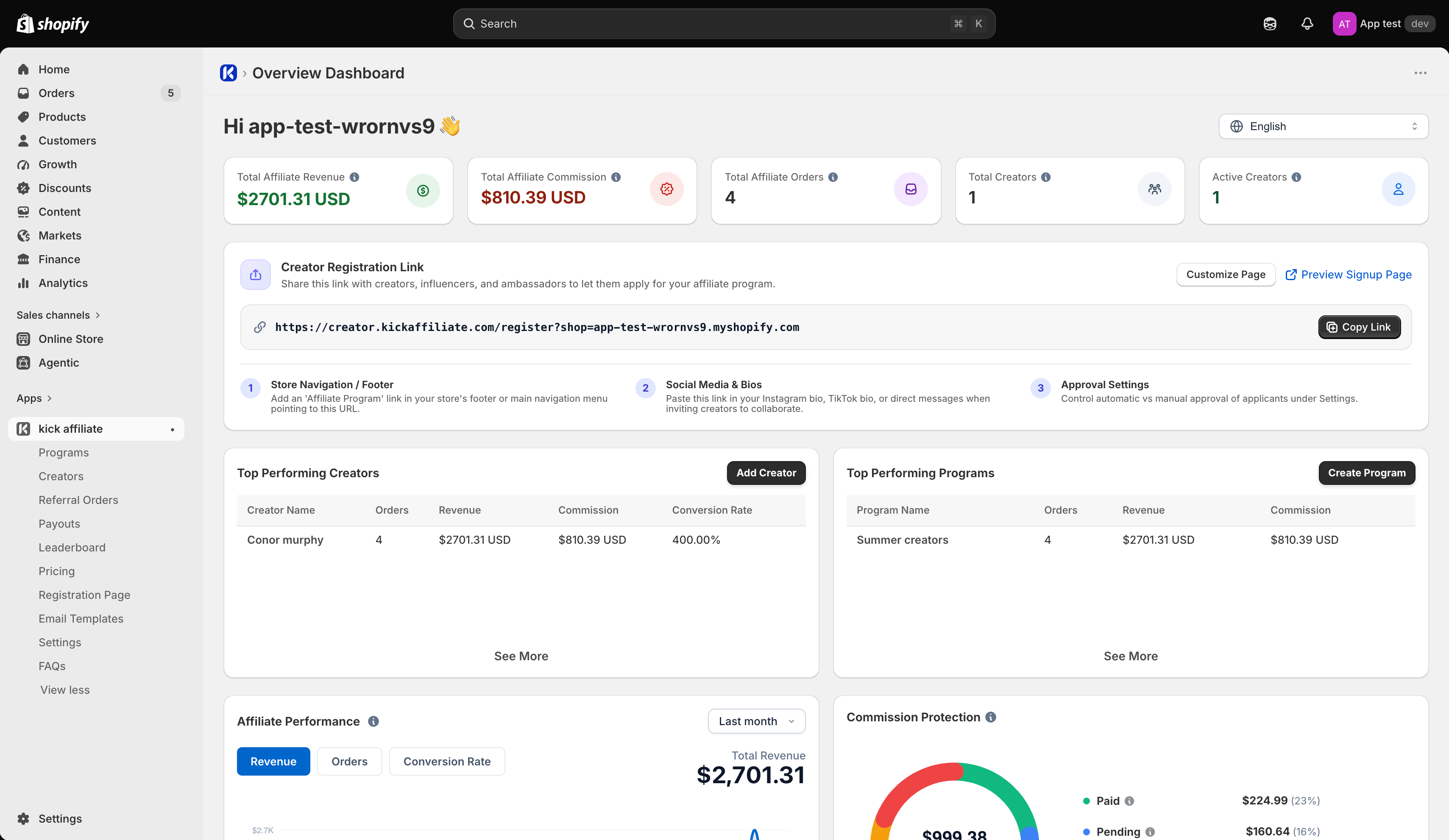1449x840 pixels.
Task: Click the Analytics bar chart icon
Action: click(x=24, y=283)
